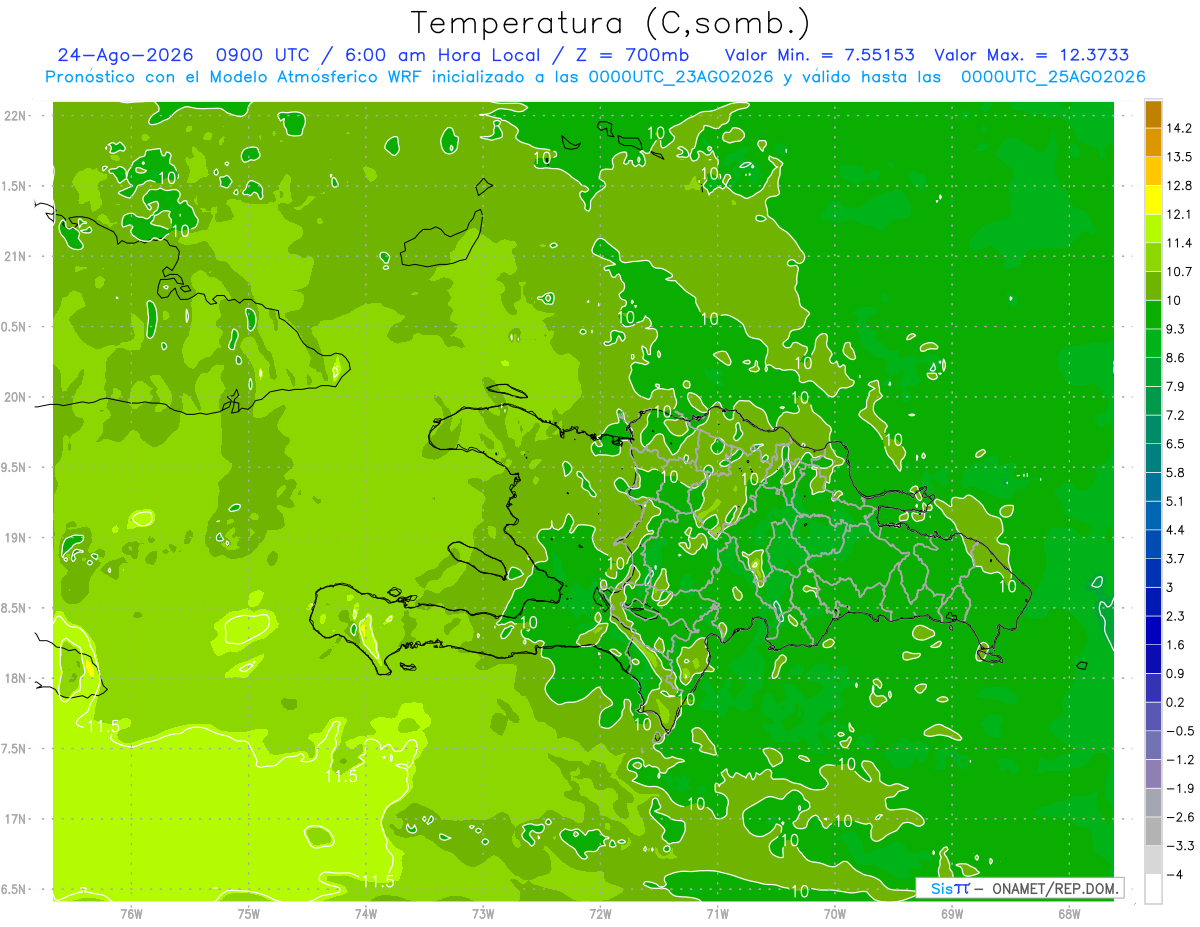Click the legend swatch between 11.4 and 12.1
The width and height of the screenshot is (1200, 927).
(x=1153, y=229)
